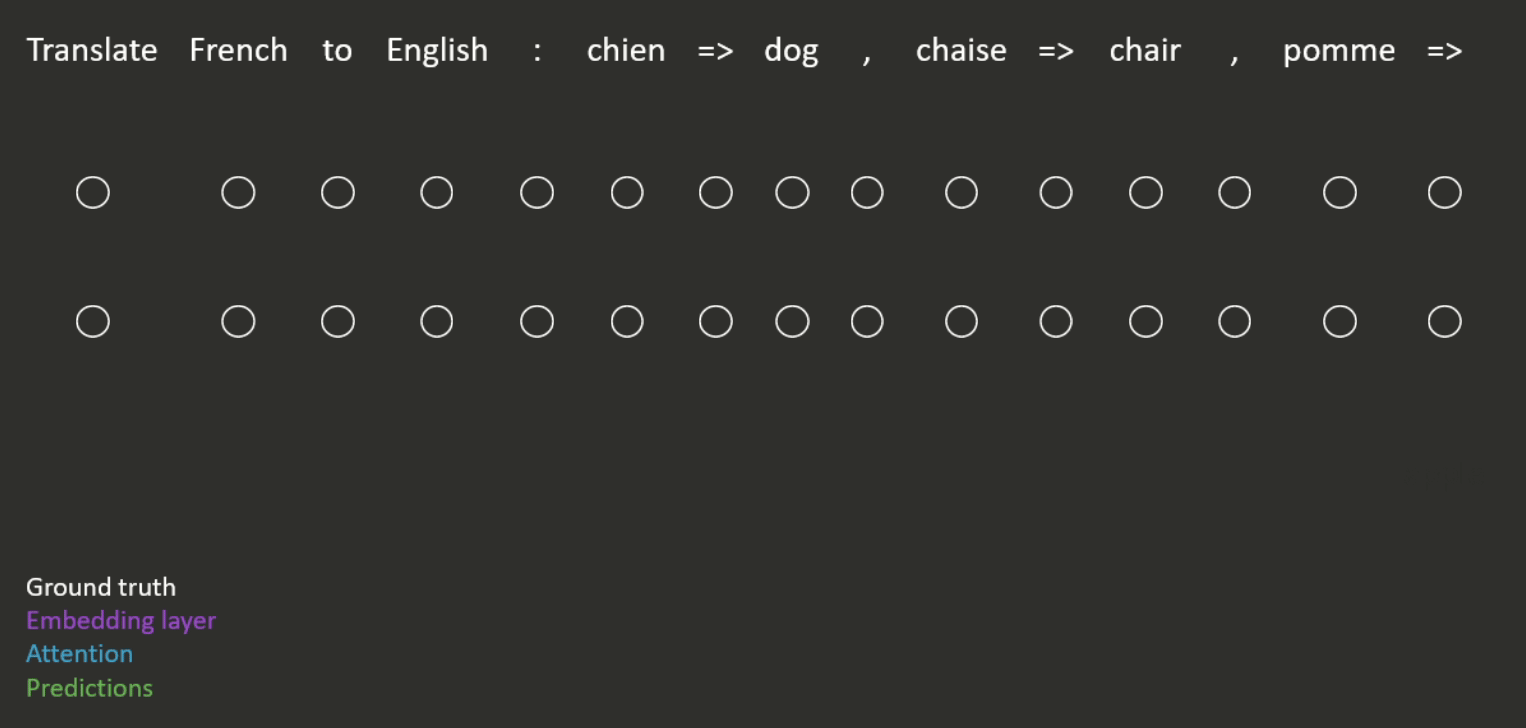
Task: Select the blue "Attention" legend label
Action: (79, 654)
